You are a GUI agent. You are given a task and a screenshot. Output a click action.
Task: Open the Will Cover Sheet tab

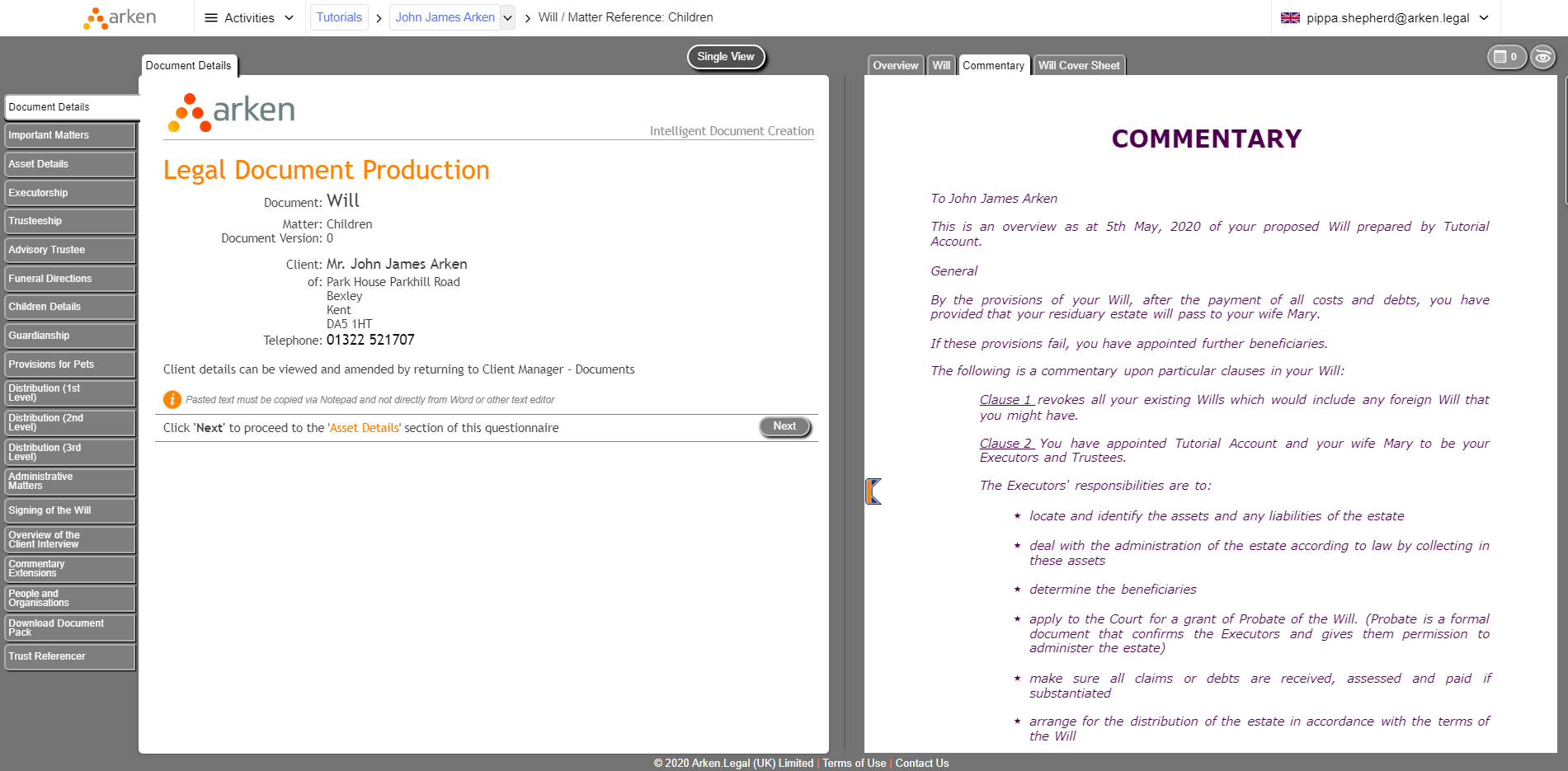point(1079,66)
